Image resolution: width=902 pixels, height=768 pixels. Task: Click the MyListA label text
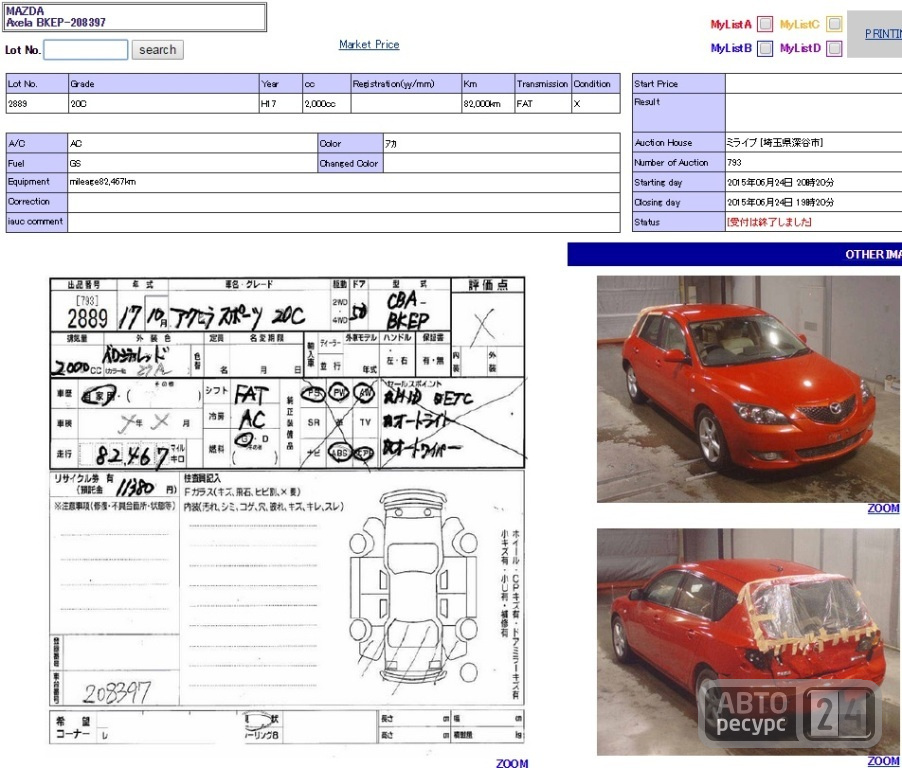[731, 24]
